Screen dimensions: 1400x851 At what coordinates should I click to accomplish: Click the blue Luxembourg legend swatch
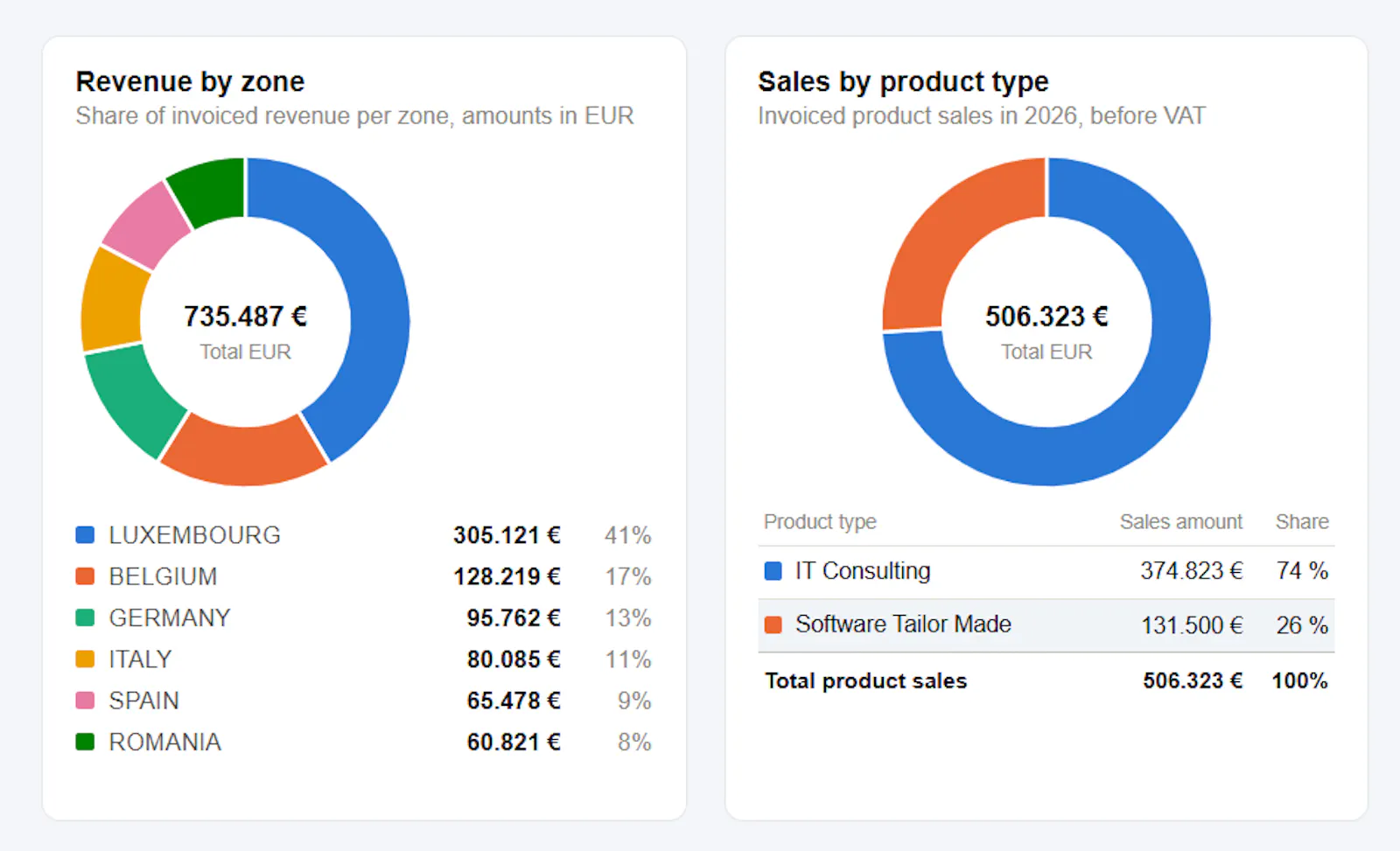pyautogui.click(x=85, y=534)
